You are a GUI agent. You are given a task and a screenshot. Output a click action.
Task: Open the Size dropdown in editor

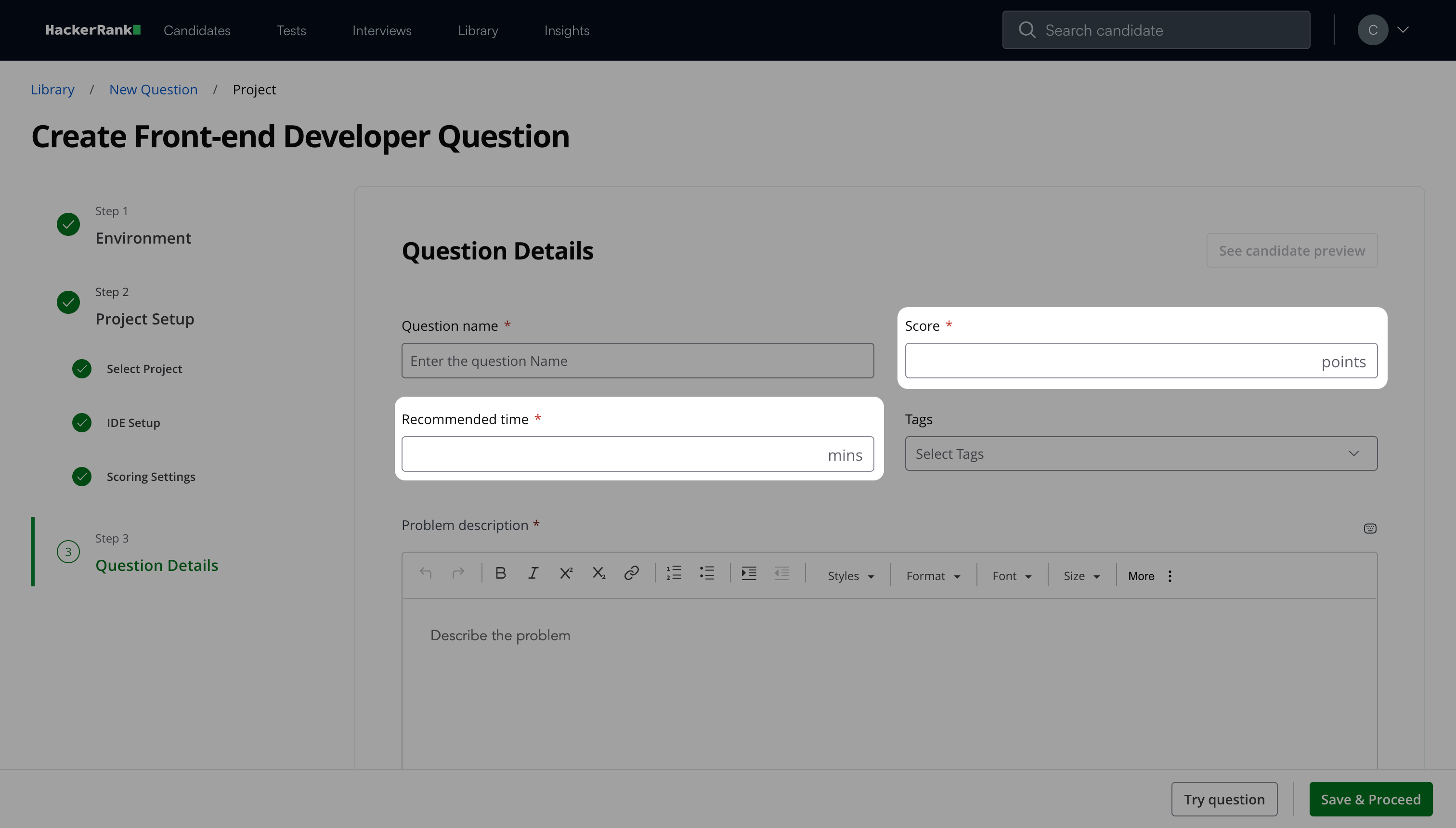pos(1081,576)
